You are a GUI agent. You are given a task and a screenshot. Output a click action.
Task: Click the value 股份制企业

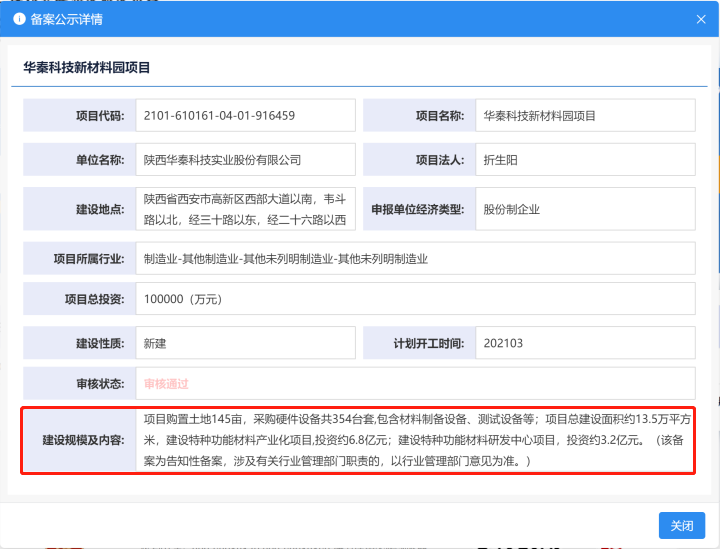point(511,209)
